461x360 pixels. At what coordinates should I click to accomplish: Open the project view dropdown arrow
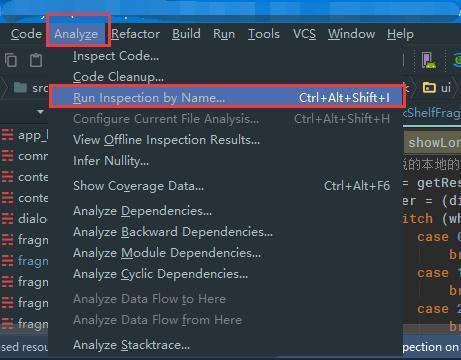click(x=40, y=112)
